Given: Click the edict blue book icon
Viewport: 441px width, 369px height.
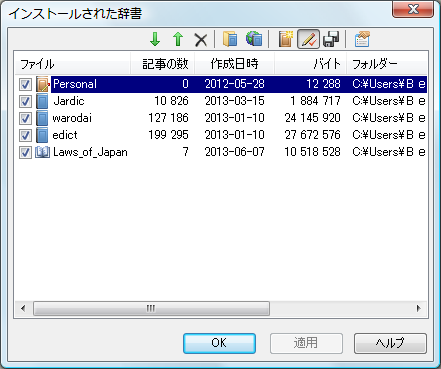Looking at the screenshot, I should point(42,135).
